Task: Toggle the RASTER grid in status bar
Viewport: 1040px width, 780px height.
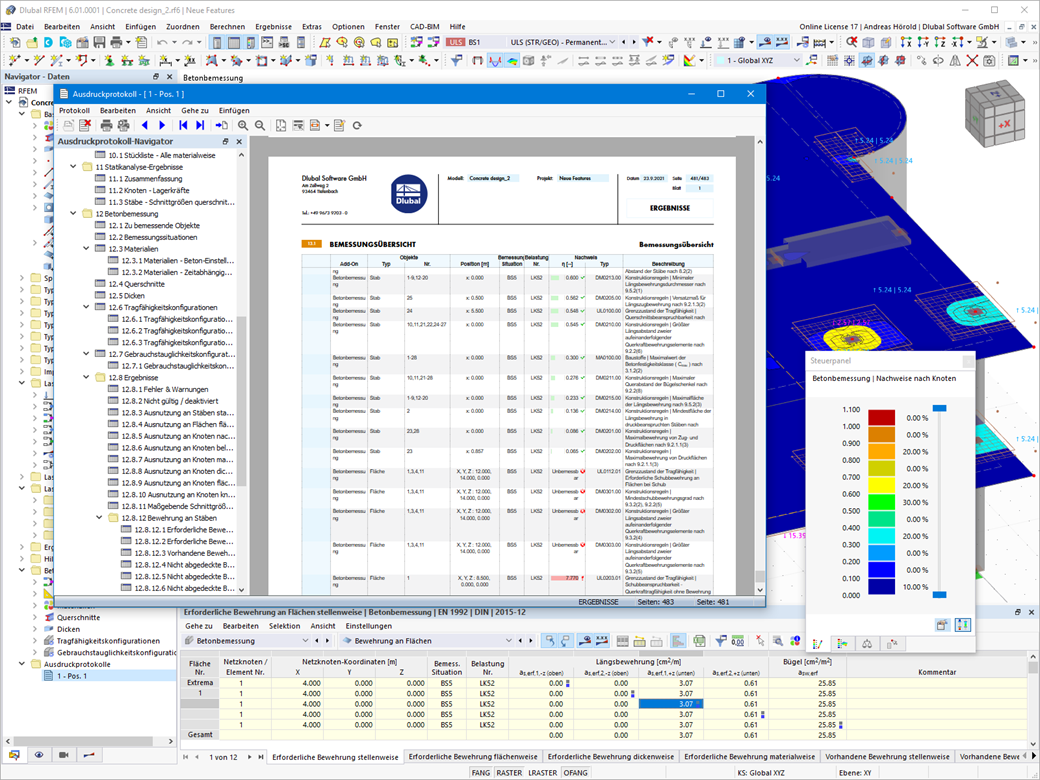Action: [x=509, y=773]
